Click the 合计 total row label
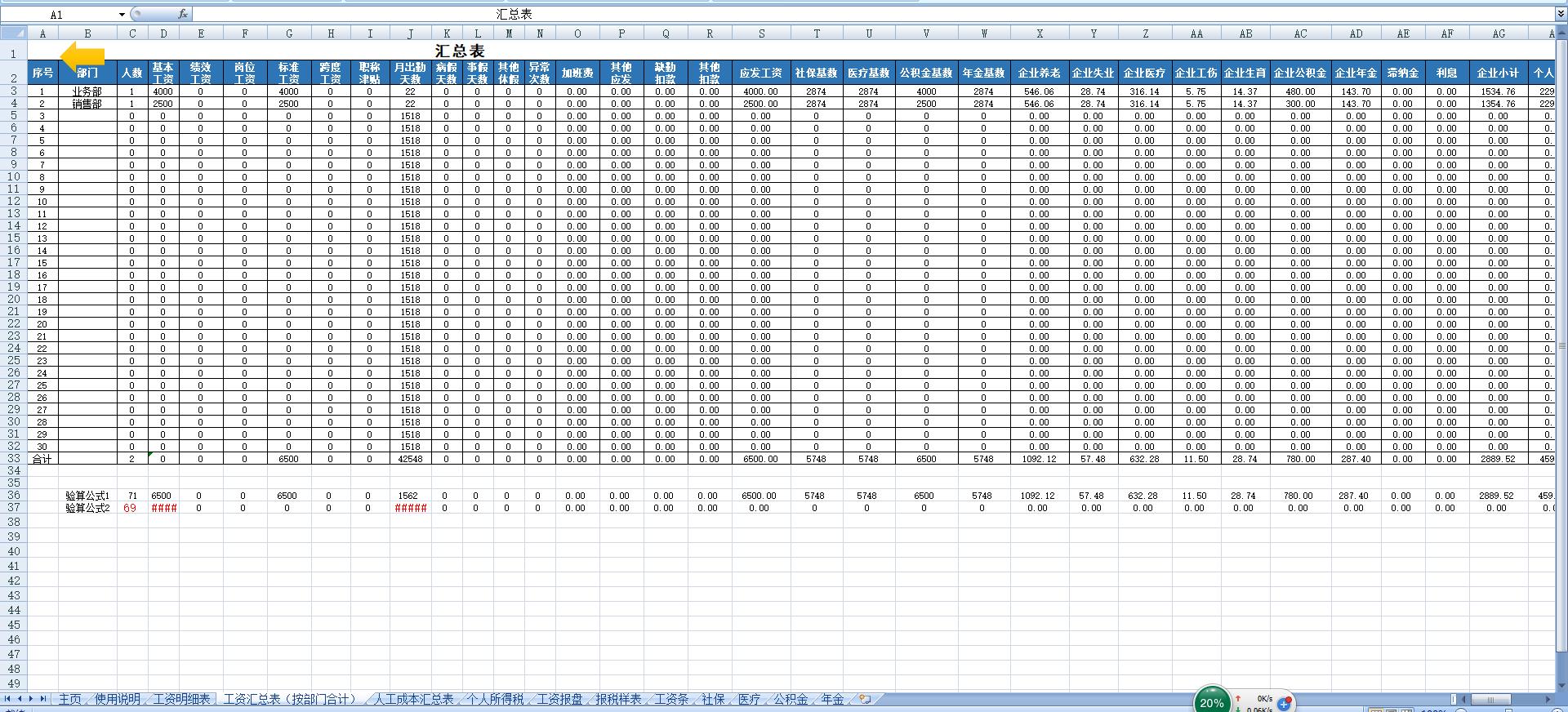Screen dimensions: 1568x712 pyautogui.click(x=42, y=459)
